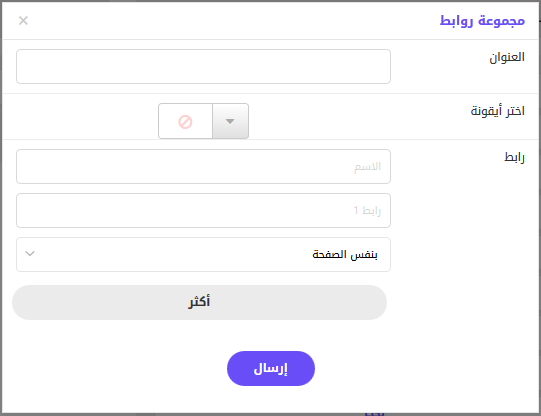Submit the form with إرسال button
Screen dimensions: 541x416
[x=271, y=368]
